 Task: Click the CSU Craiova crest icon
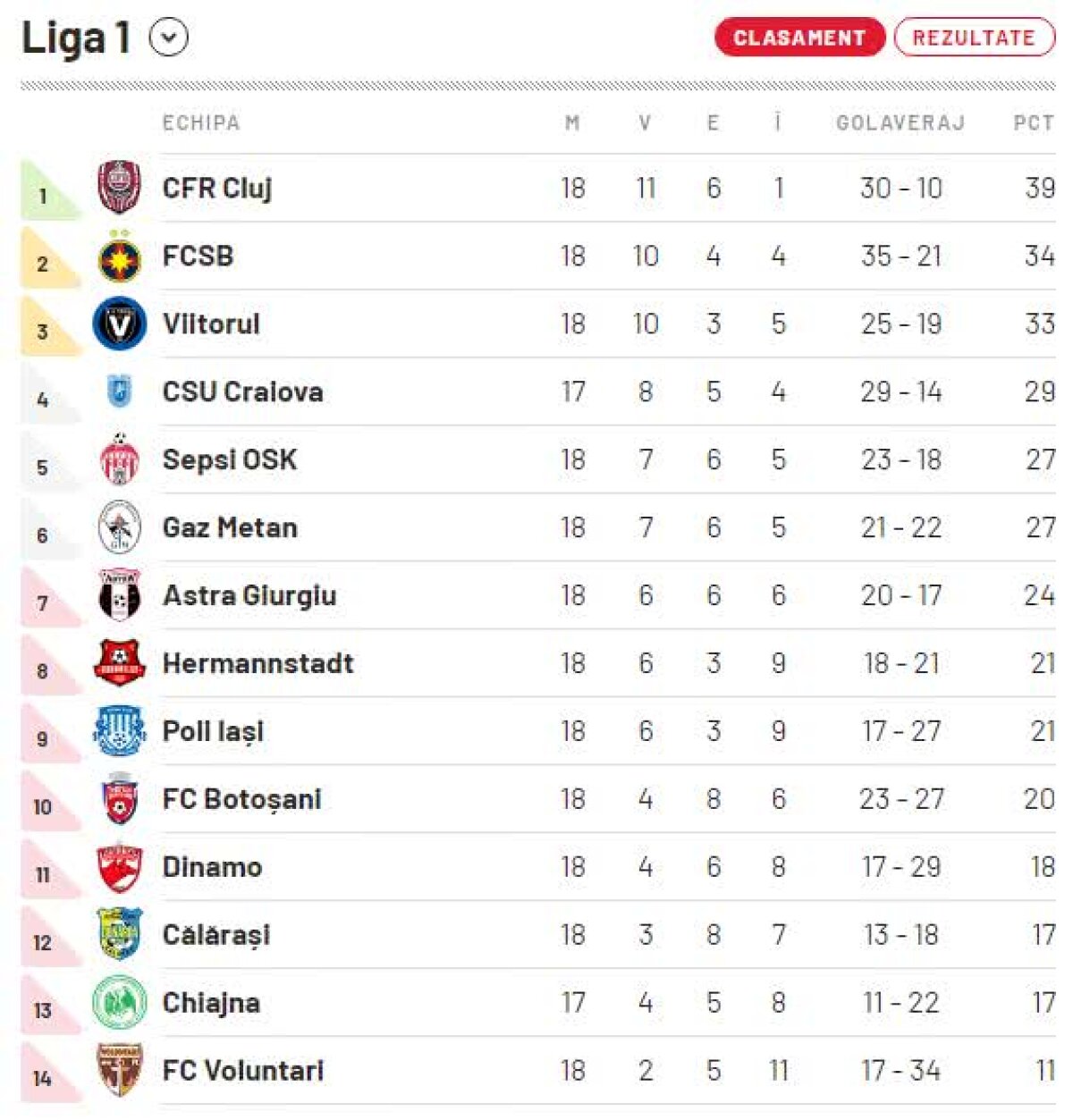tap(119, 392)
